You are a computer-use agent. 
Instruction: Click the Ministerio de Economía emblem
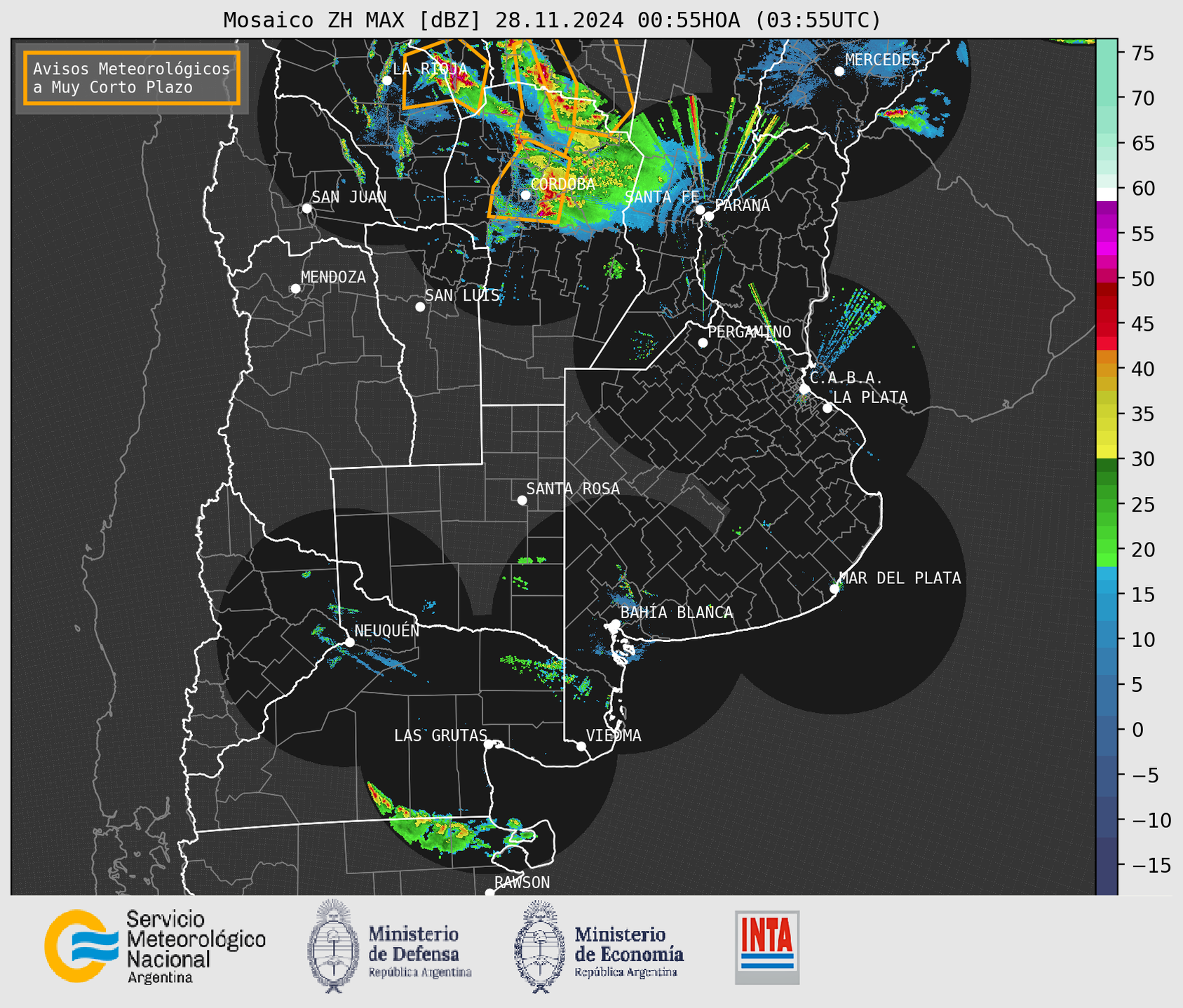point(540,946)
